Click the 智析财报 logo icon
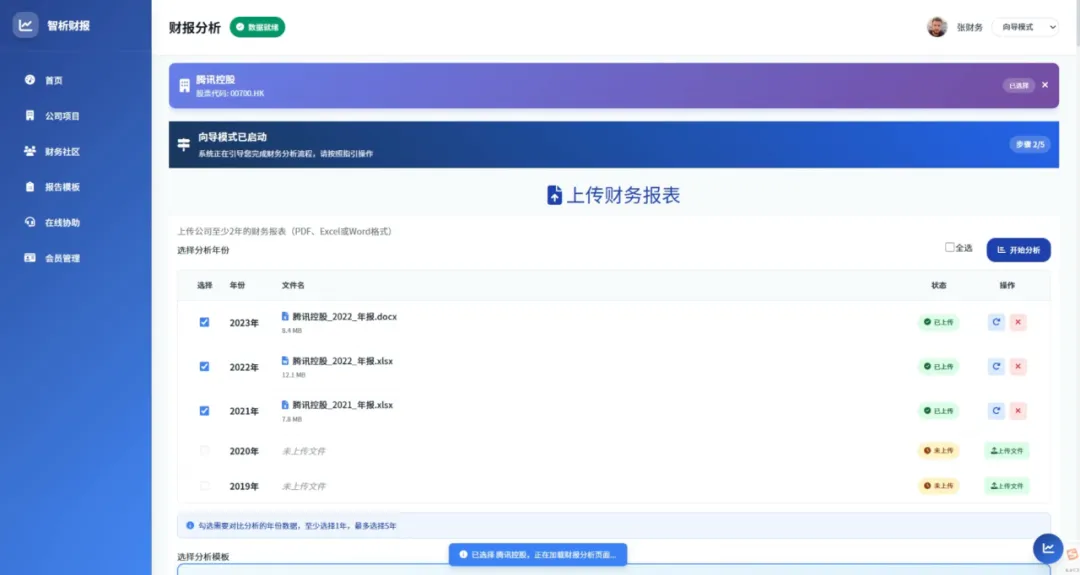 tap(25, 25)
